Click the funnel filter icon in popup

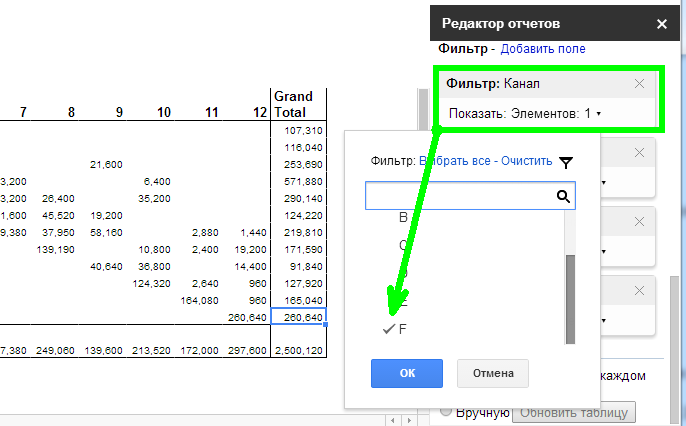567,161
